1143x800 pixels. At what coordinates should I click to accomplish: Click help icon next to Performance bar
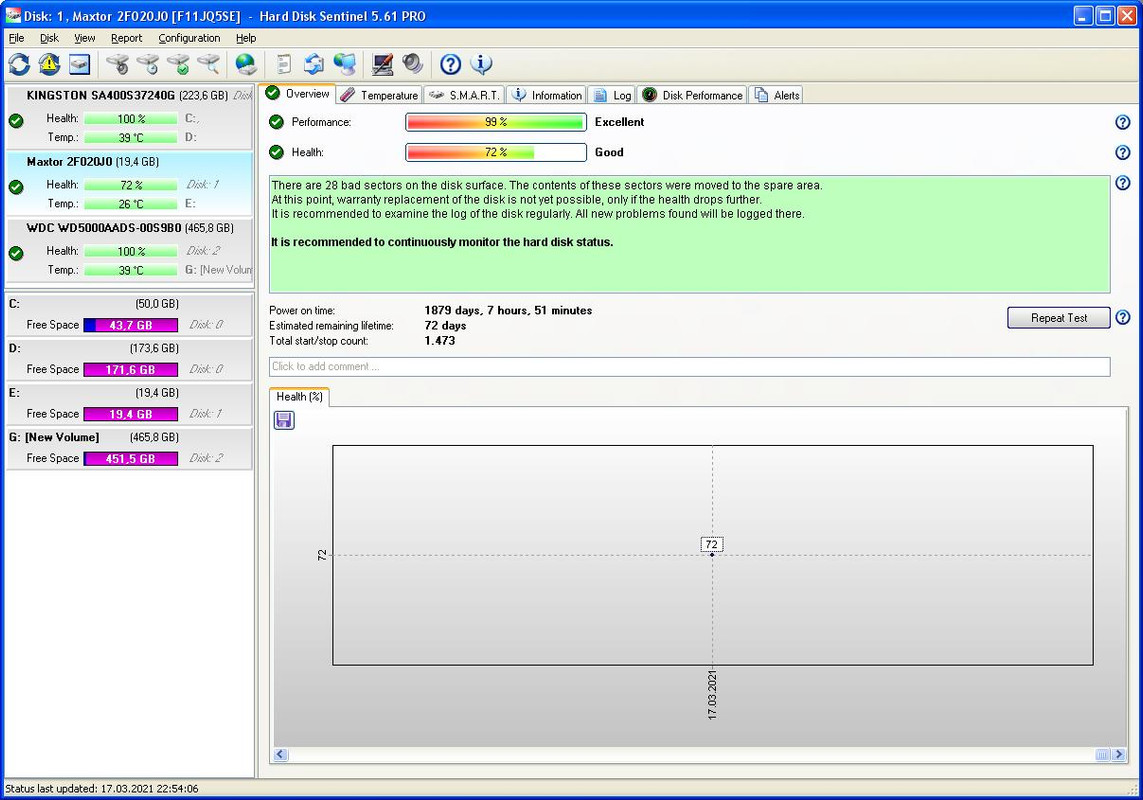(1123, 123)
